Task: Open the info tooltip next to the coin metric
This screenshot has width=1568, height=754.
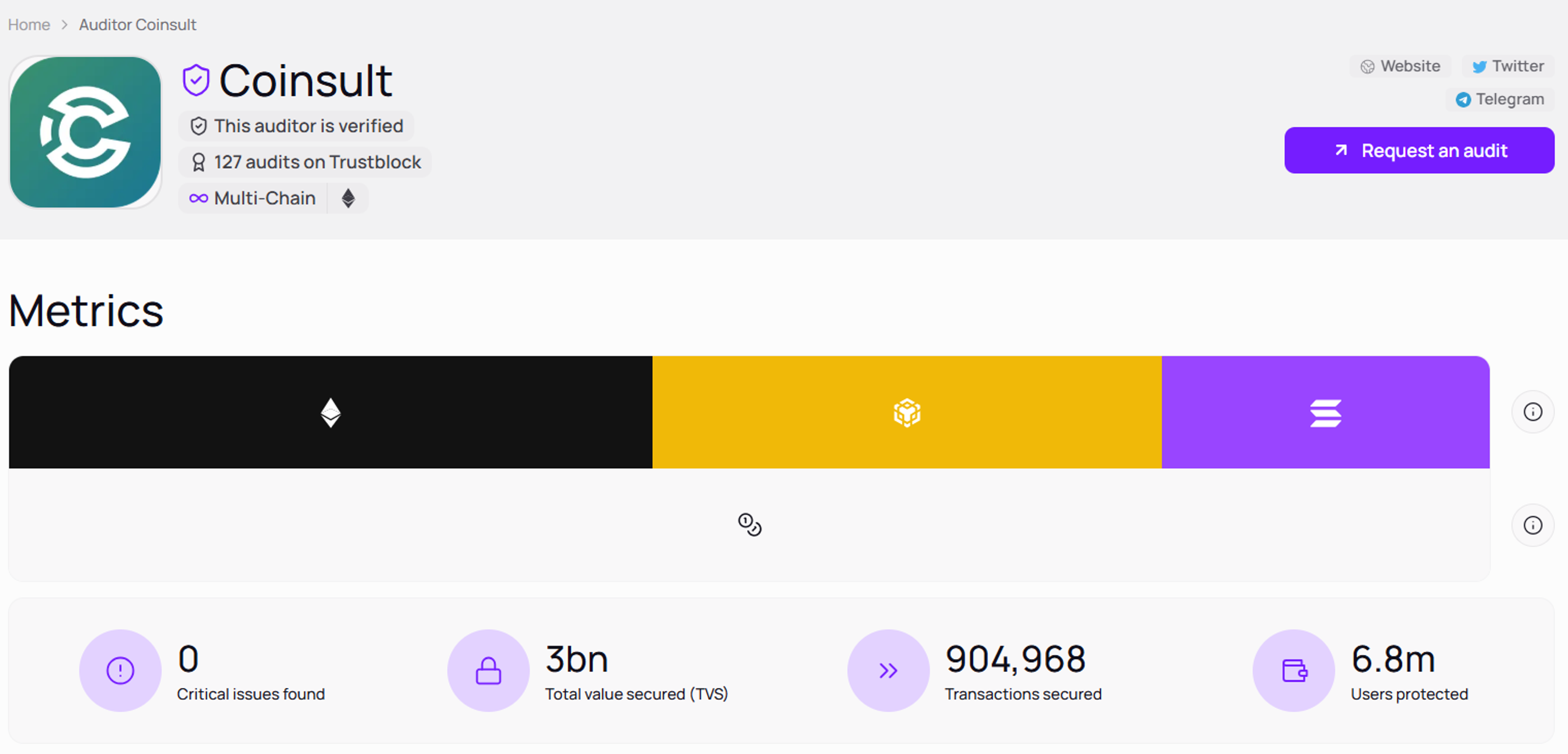Action: [1533, 525]
